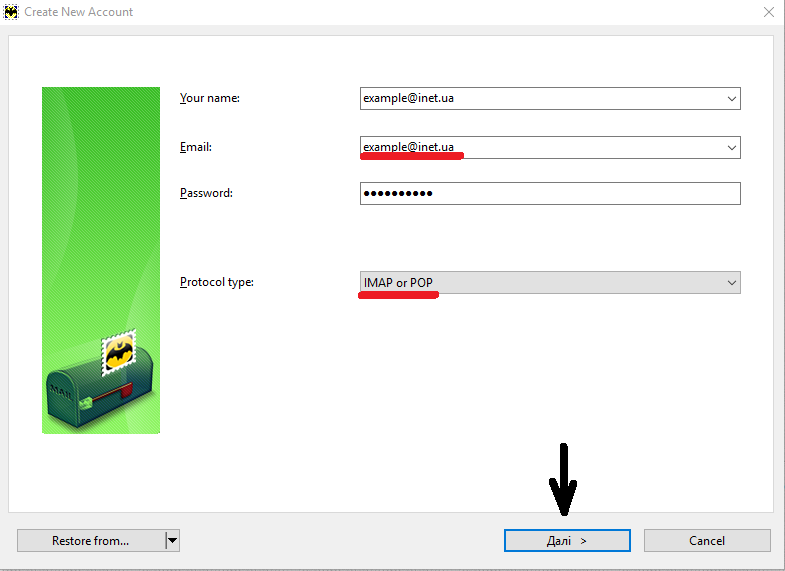Click into the Email address field

(x=540, y=148)
